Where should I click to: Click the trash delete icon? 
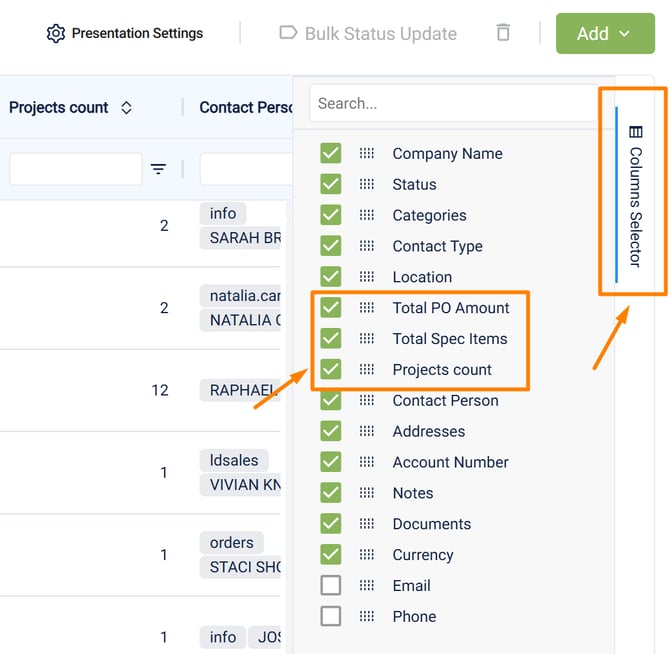[x=503, y=33]
